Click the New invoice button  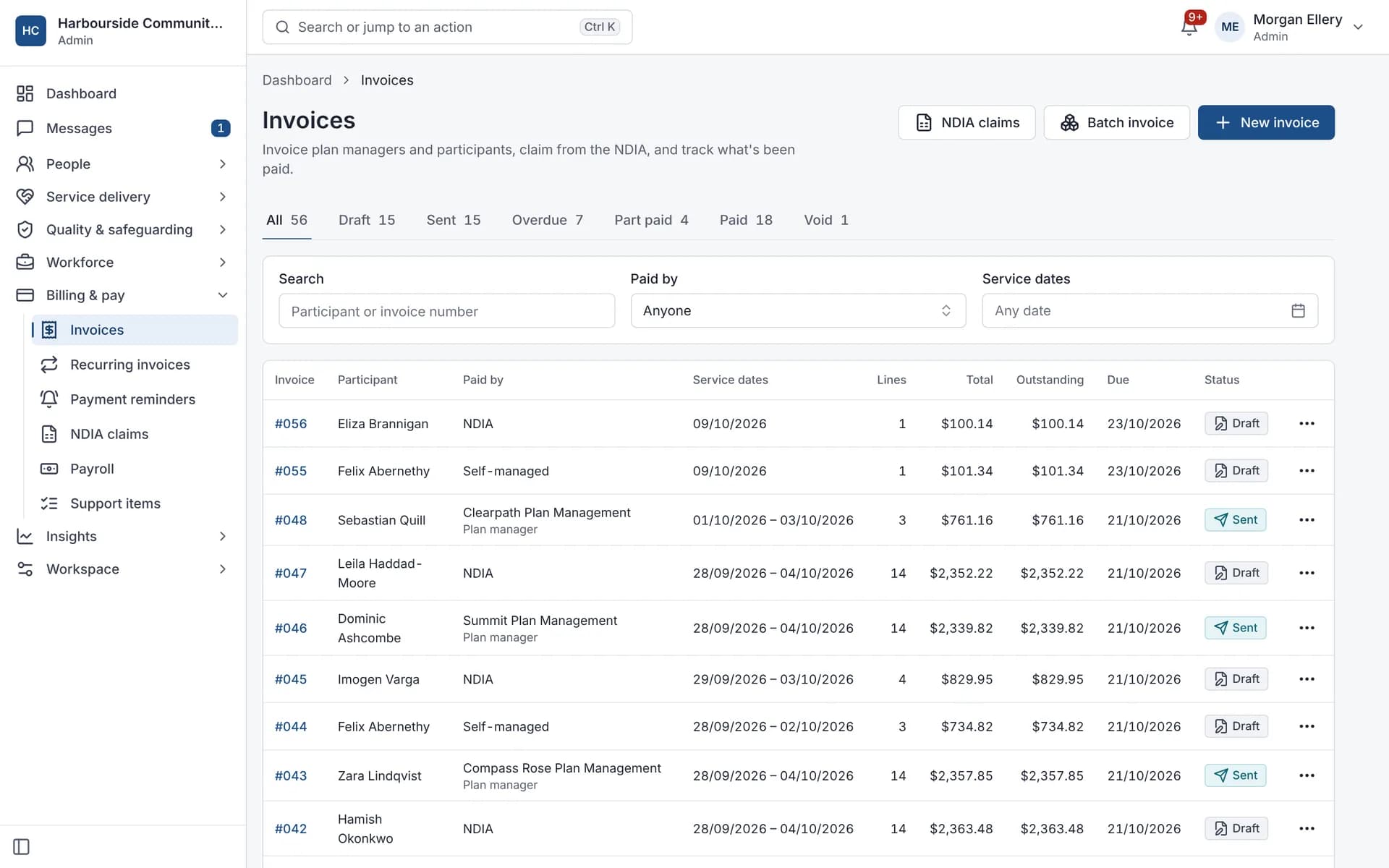[x=1266, y=122]
